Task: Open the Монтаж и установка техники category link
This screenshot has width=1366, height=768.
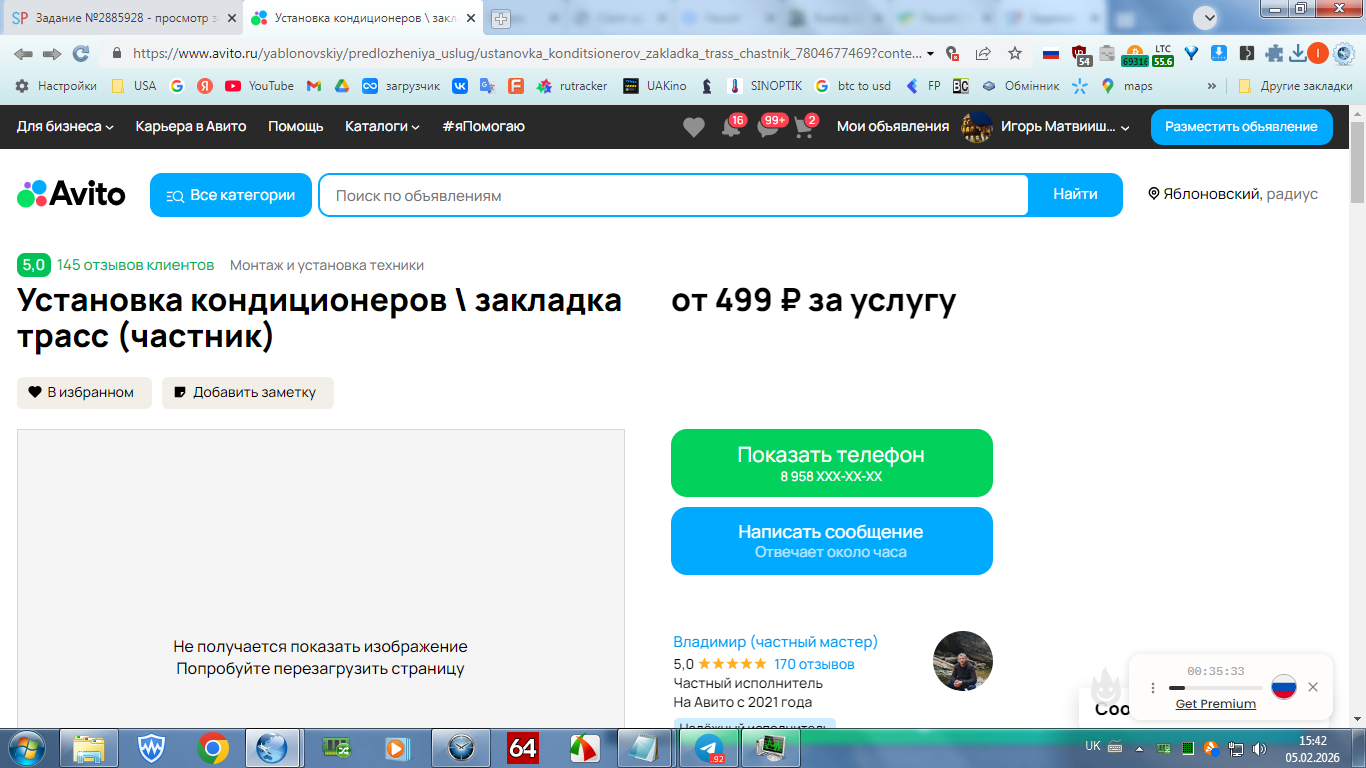Action: click(x=327, y=265)
